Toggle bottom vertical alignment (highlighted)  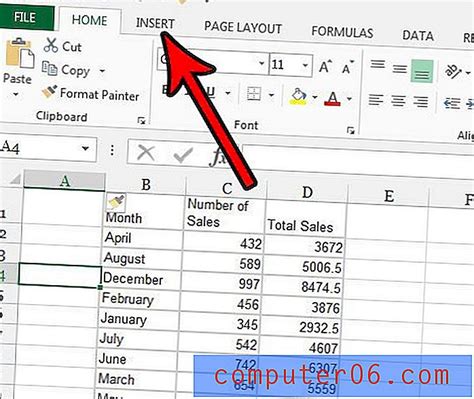click(422, 71)
